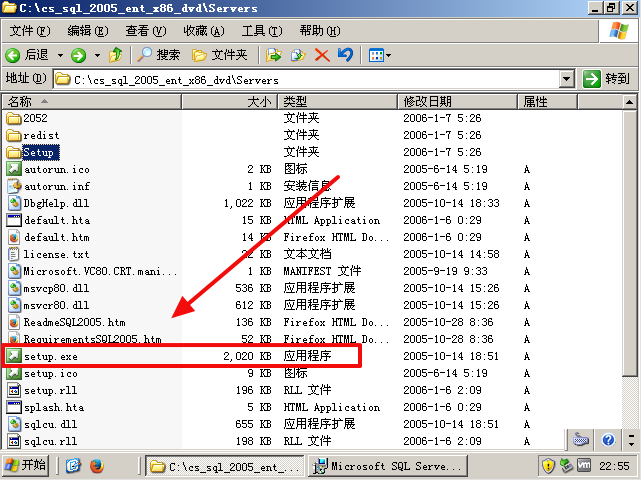
Task: Click the scroll up arrow of file list
Action: [630, 102]
